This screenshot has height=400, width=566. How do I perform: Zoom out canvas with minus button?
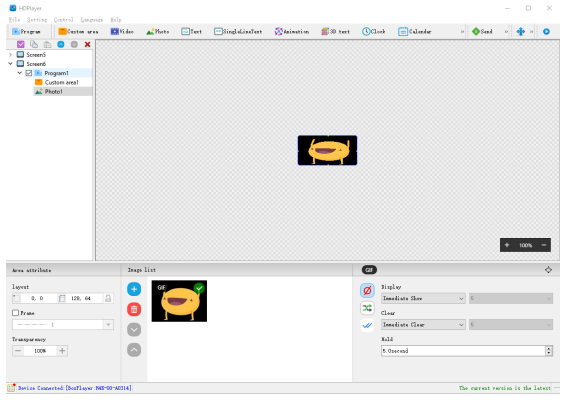[x=544, y=245]
